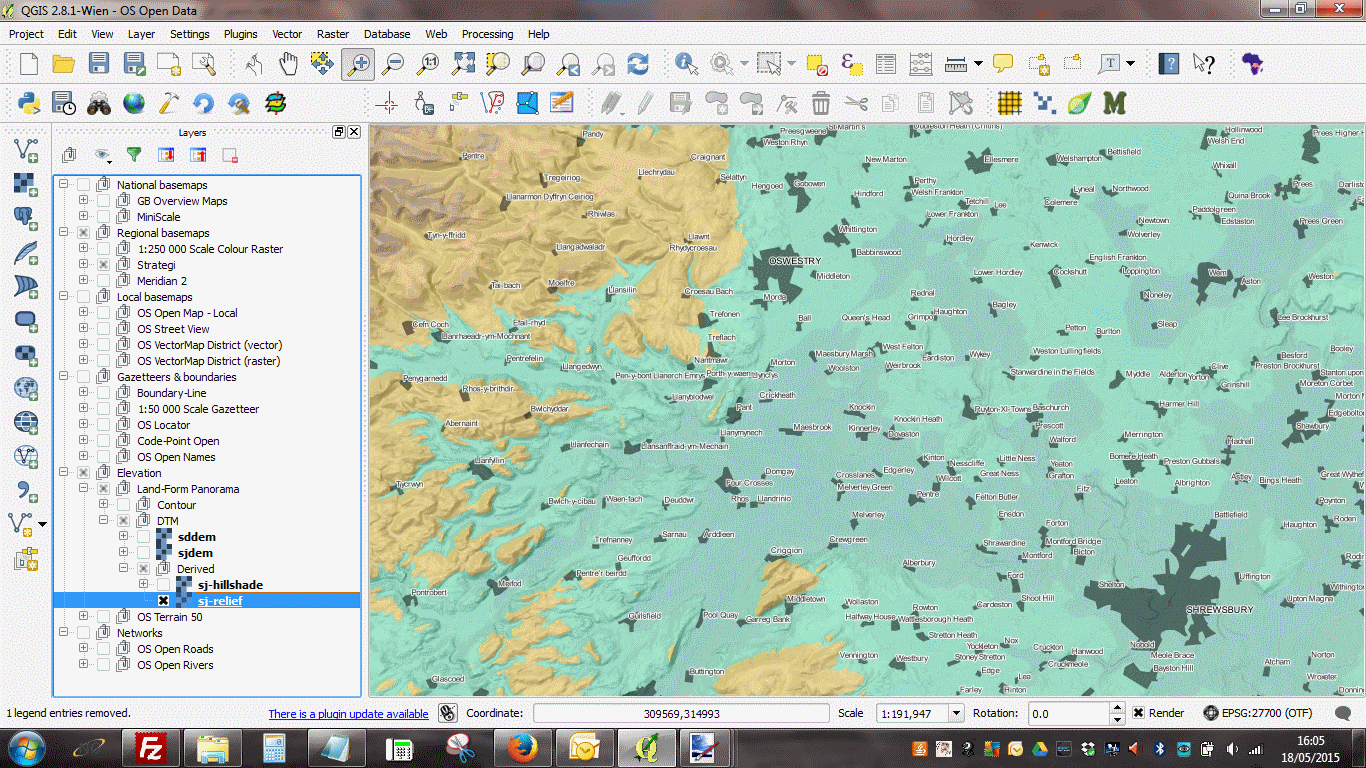The image size is (1366, 768).
Task: Click the Windows Start button
Action: pos(25,747)
